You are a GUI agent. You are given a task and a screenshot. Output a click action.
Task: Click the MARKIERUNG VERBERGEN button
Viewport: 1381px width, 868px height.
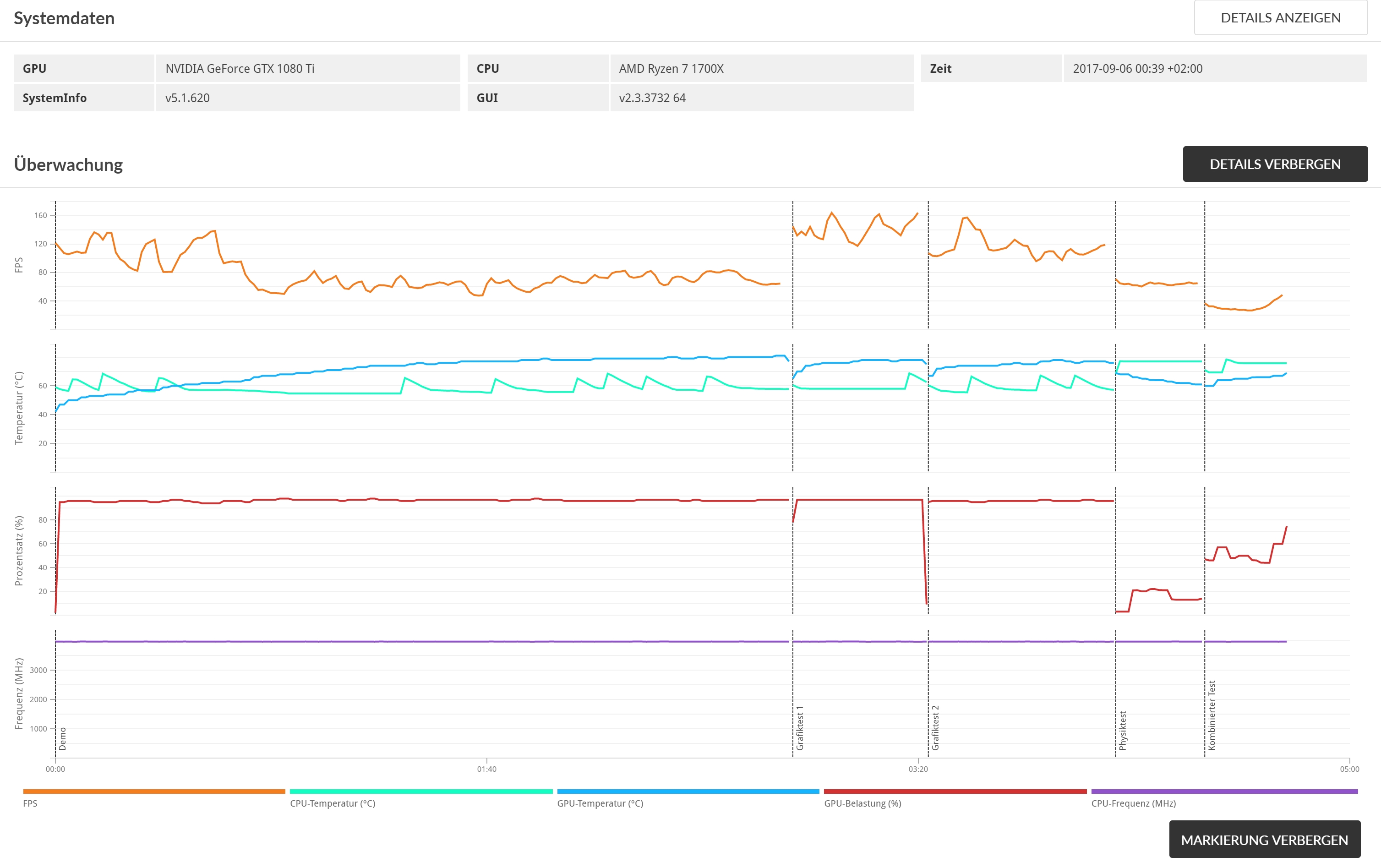[x=1264, y=839]
